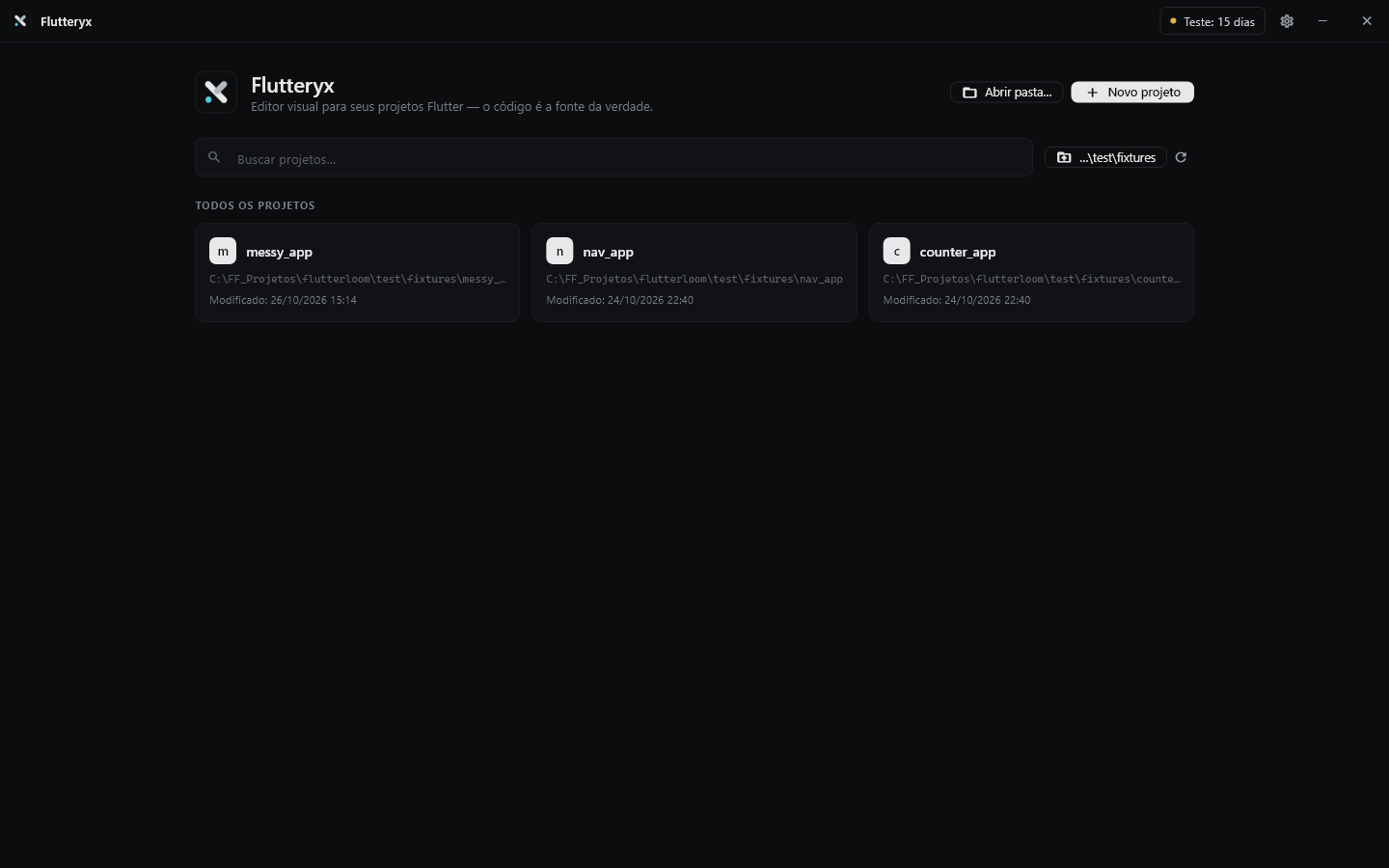The height and width of the screenshot is (868, 1389).
Task: Click the 'c' avatar of counter_app
Action: 896,251
